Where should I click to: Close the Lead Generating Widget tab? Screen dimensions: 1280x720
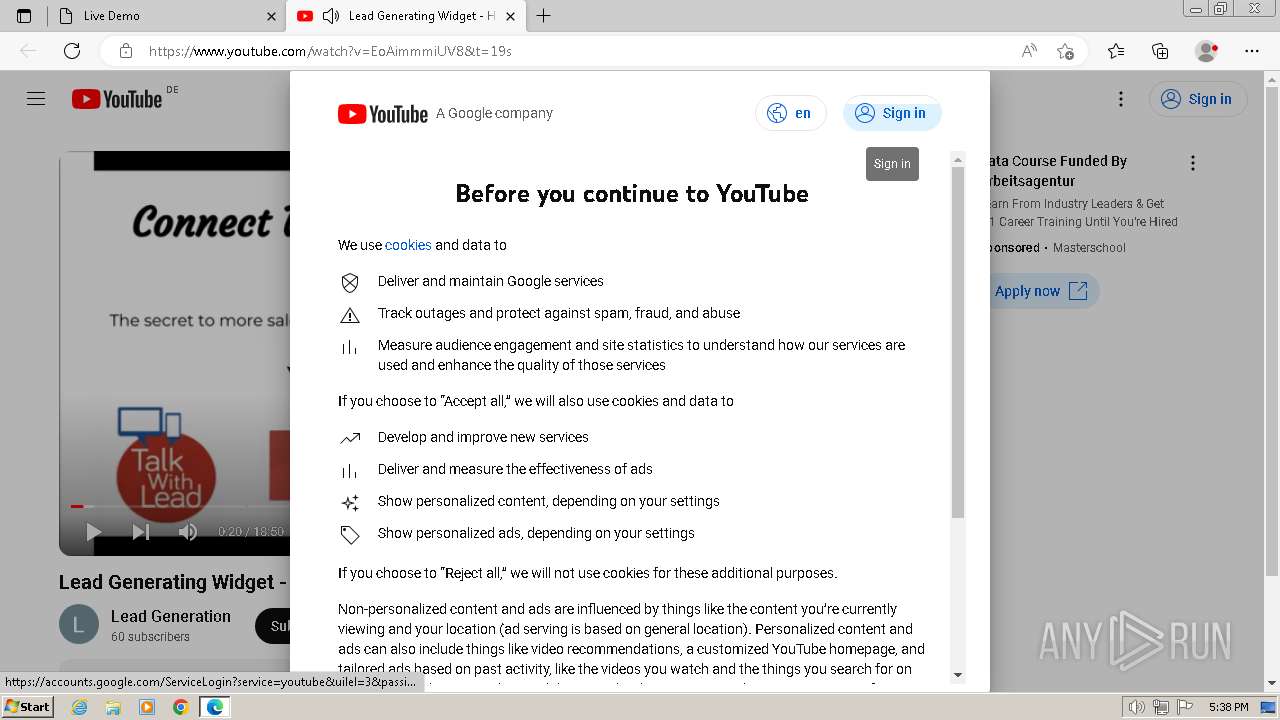tap(510, 16)
